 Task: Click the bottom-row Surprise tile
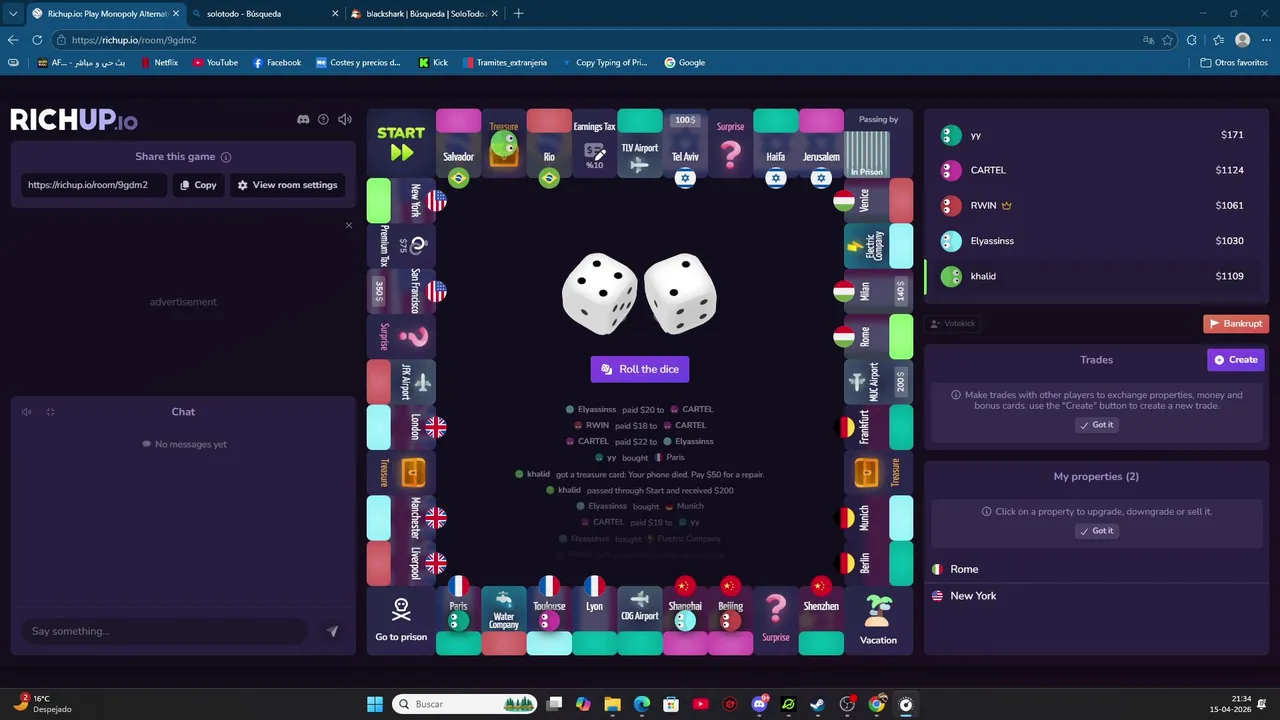pyautogui.click(x=775, y=620)
